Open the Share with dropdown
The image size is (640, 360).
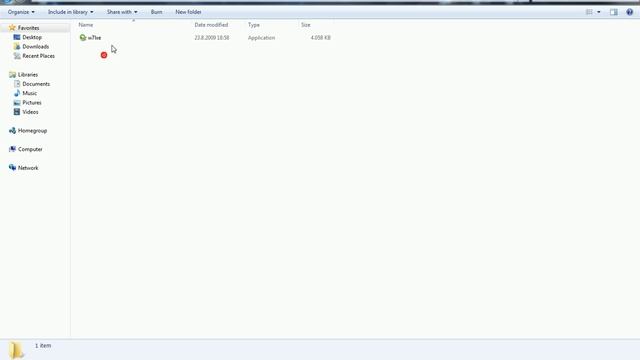pos(122,12)
